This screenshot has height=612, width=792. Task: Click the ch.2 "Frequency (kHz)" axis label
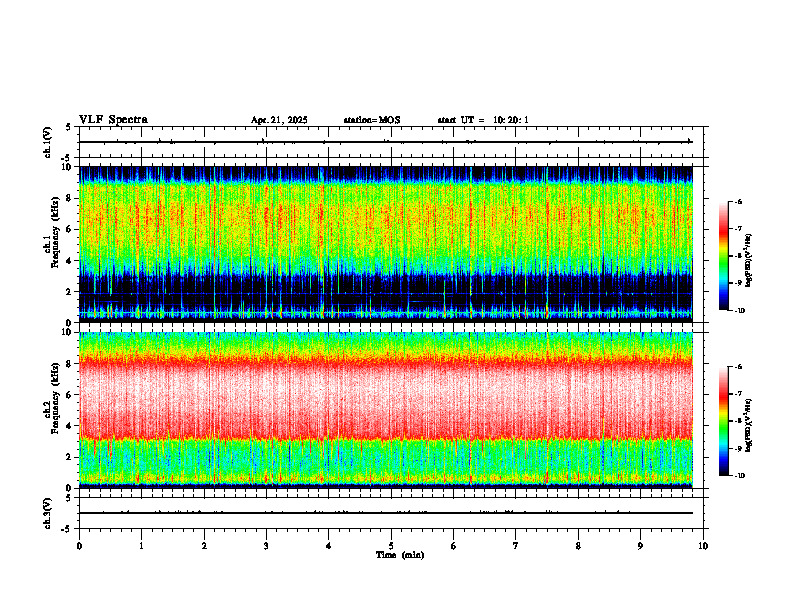54,398
